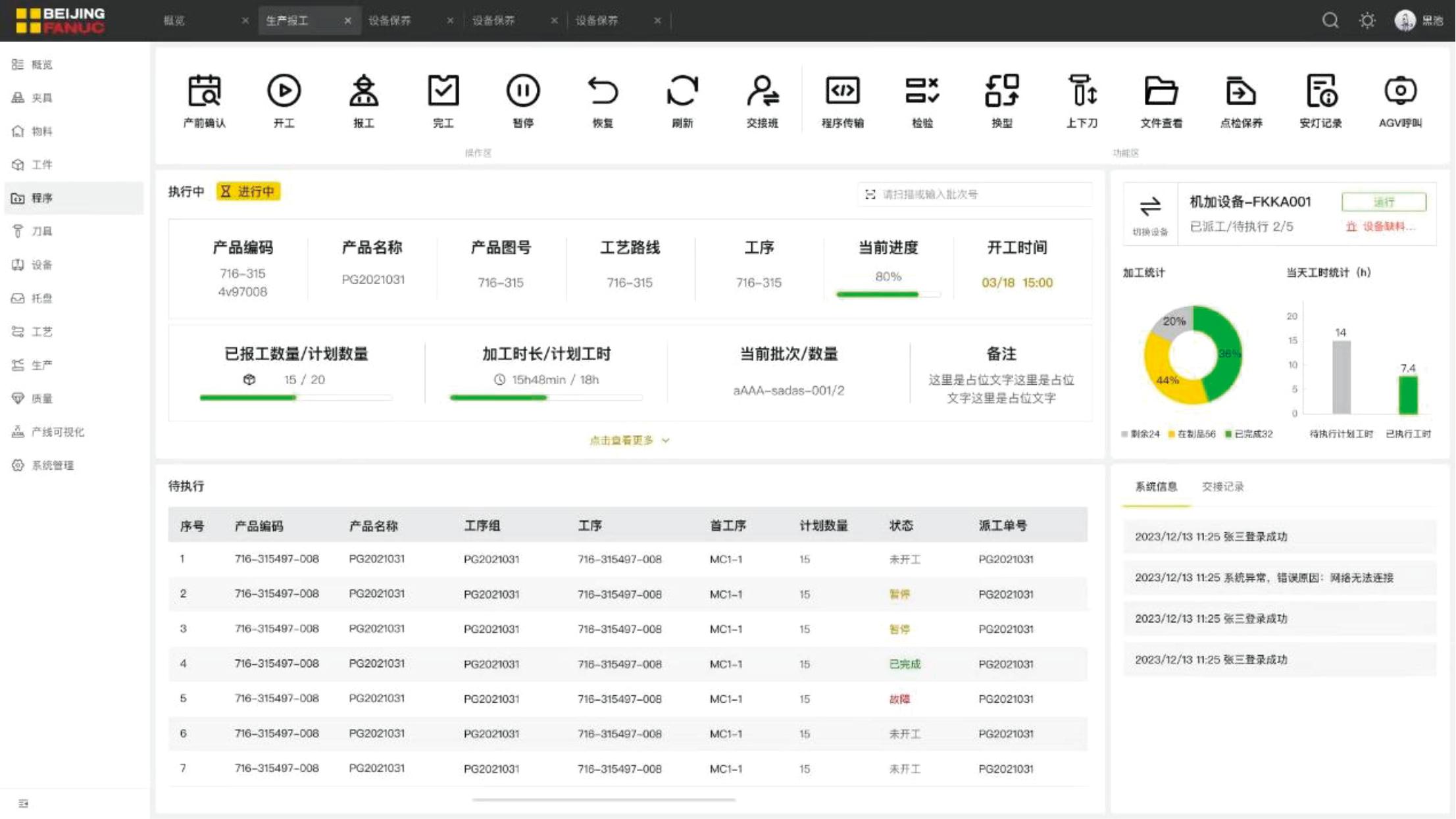This screenshot has width=1456, height=819.
Task: Open 上下刀 tool change function
Action: click(x=1081, y=91)
